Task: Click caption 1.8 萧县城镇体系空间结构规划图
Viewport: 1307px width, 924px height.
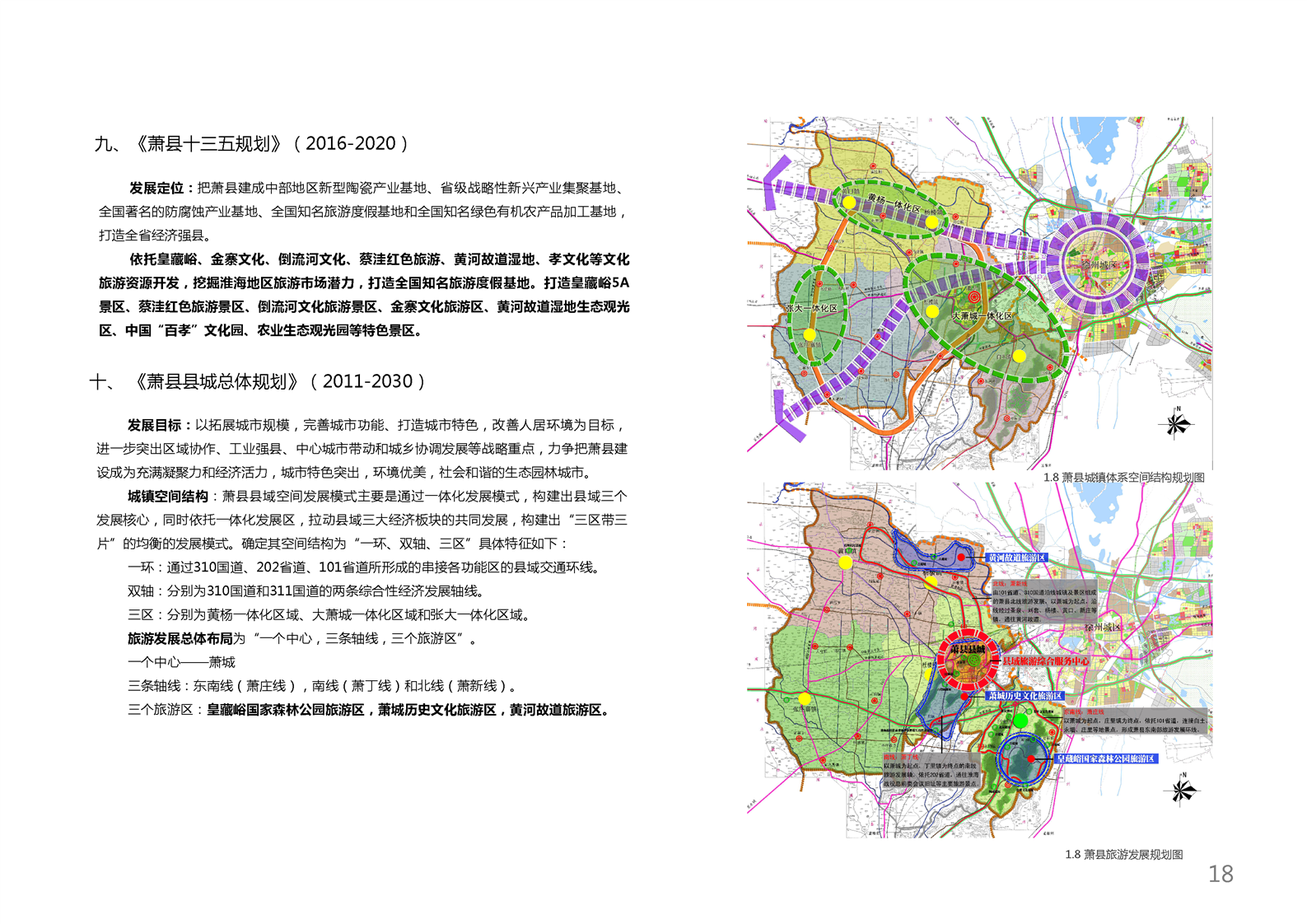Action: pos(1123,478)
